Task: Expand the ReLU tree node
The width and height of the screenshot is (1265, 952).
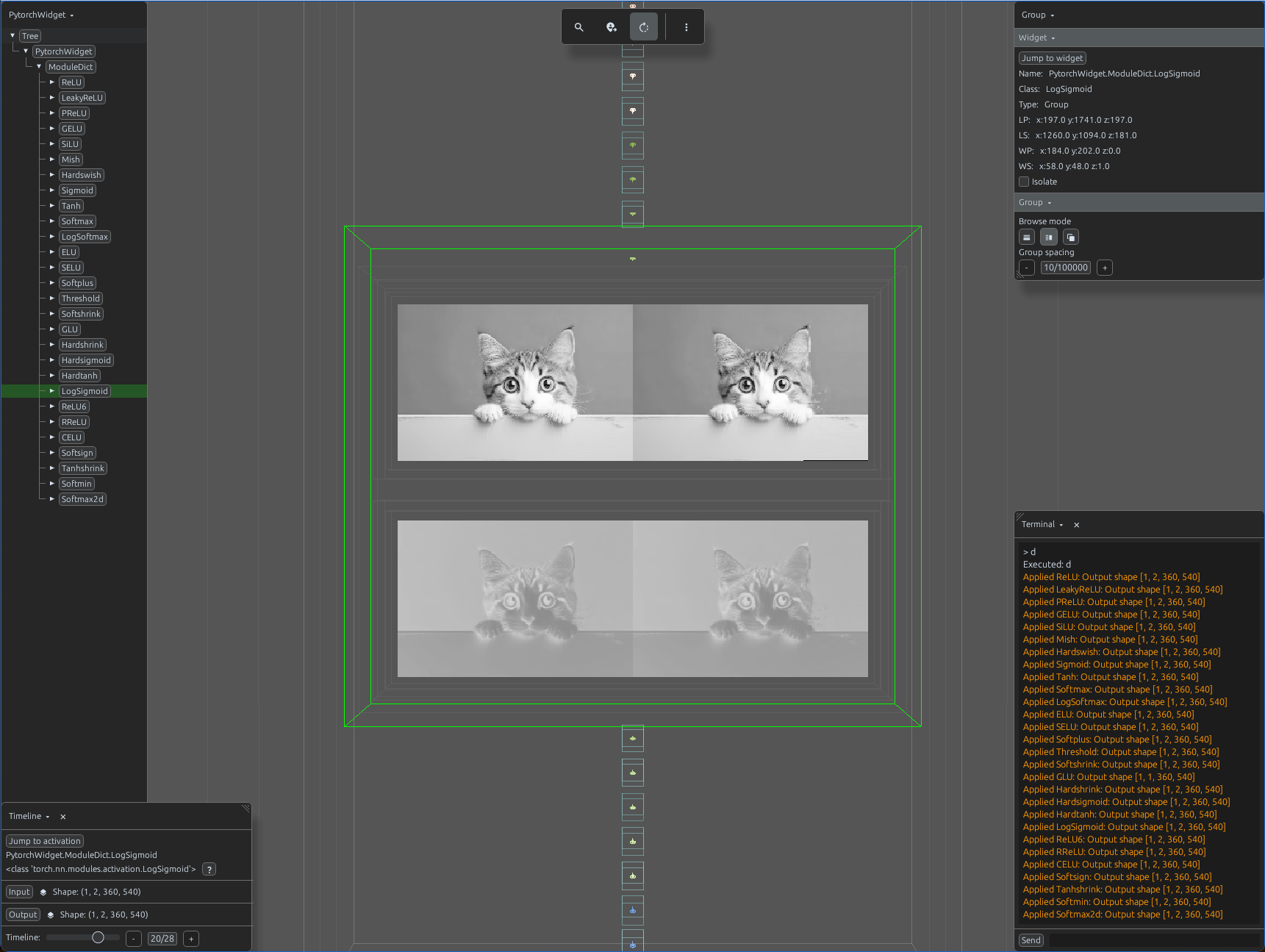Action: point(52,82)
